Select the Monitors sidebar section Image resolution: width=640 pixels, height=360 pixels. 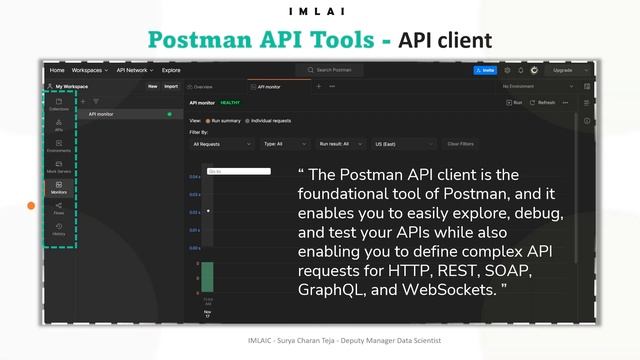pos(59,188)
